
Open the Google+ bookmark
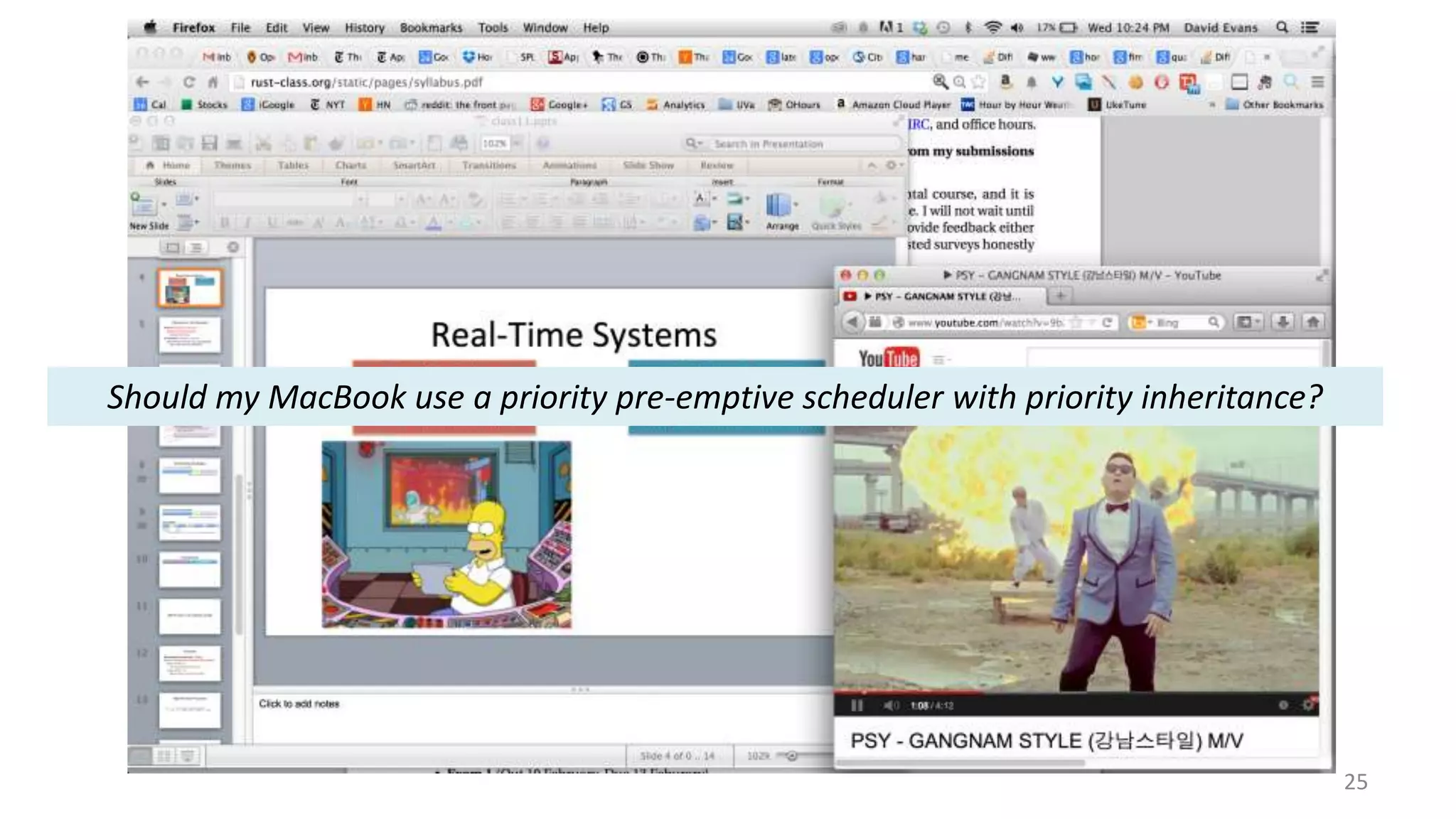click(560, 105)
